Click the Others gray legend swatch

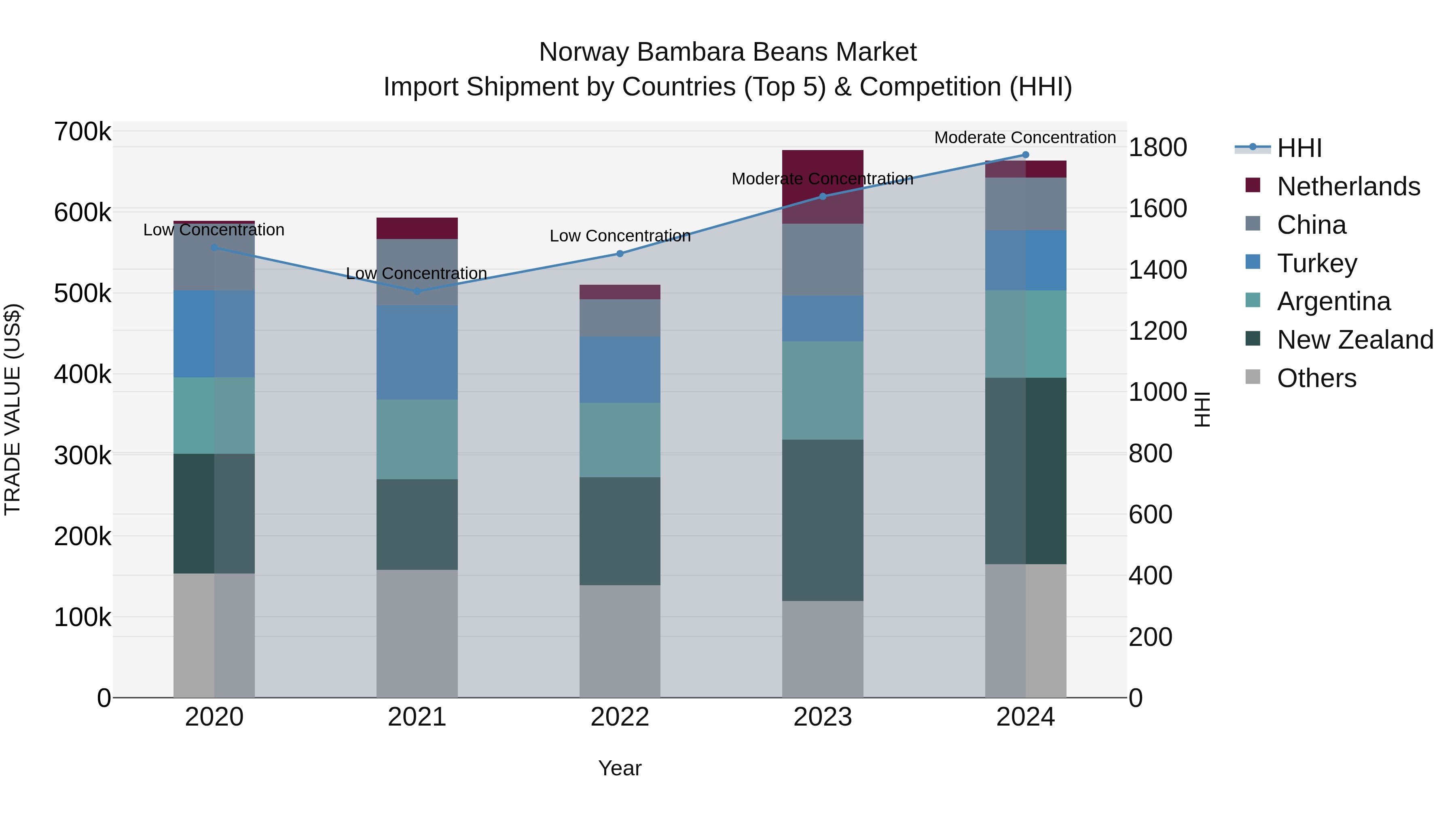pyautogui.click(x=1253, y=377)
